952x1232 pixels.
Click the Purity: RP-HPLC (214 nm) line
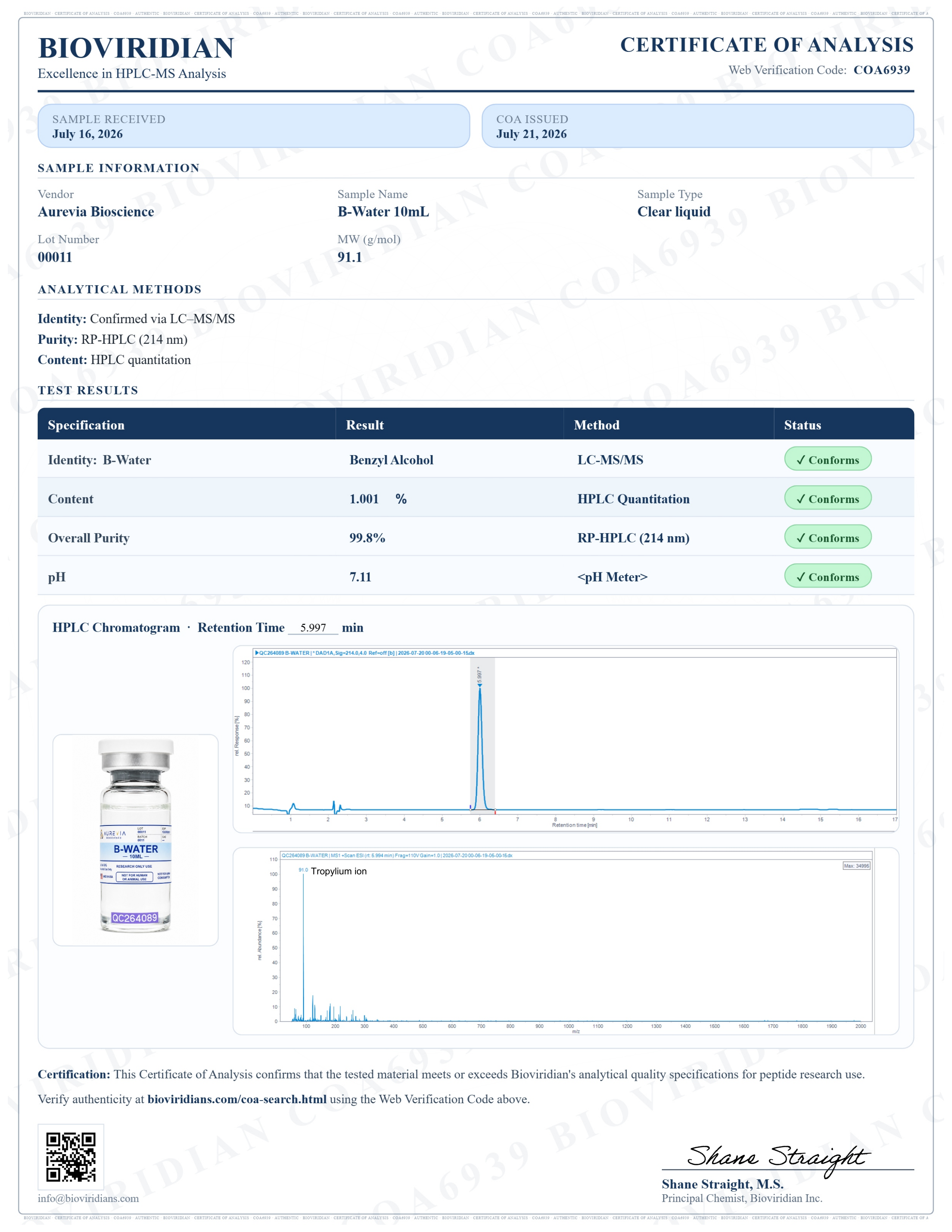click(112, 339)
